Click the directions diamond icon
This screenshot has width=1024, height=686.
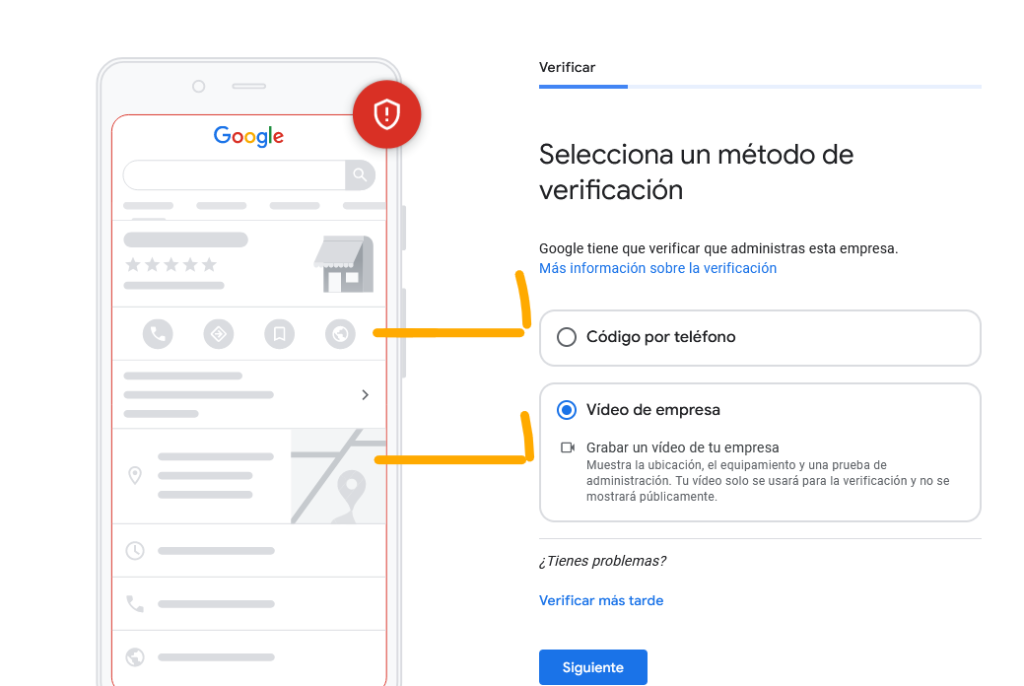pyautogui.click(x=218, y=333)
